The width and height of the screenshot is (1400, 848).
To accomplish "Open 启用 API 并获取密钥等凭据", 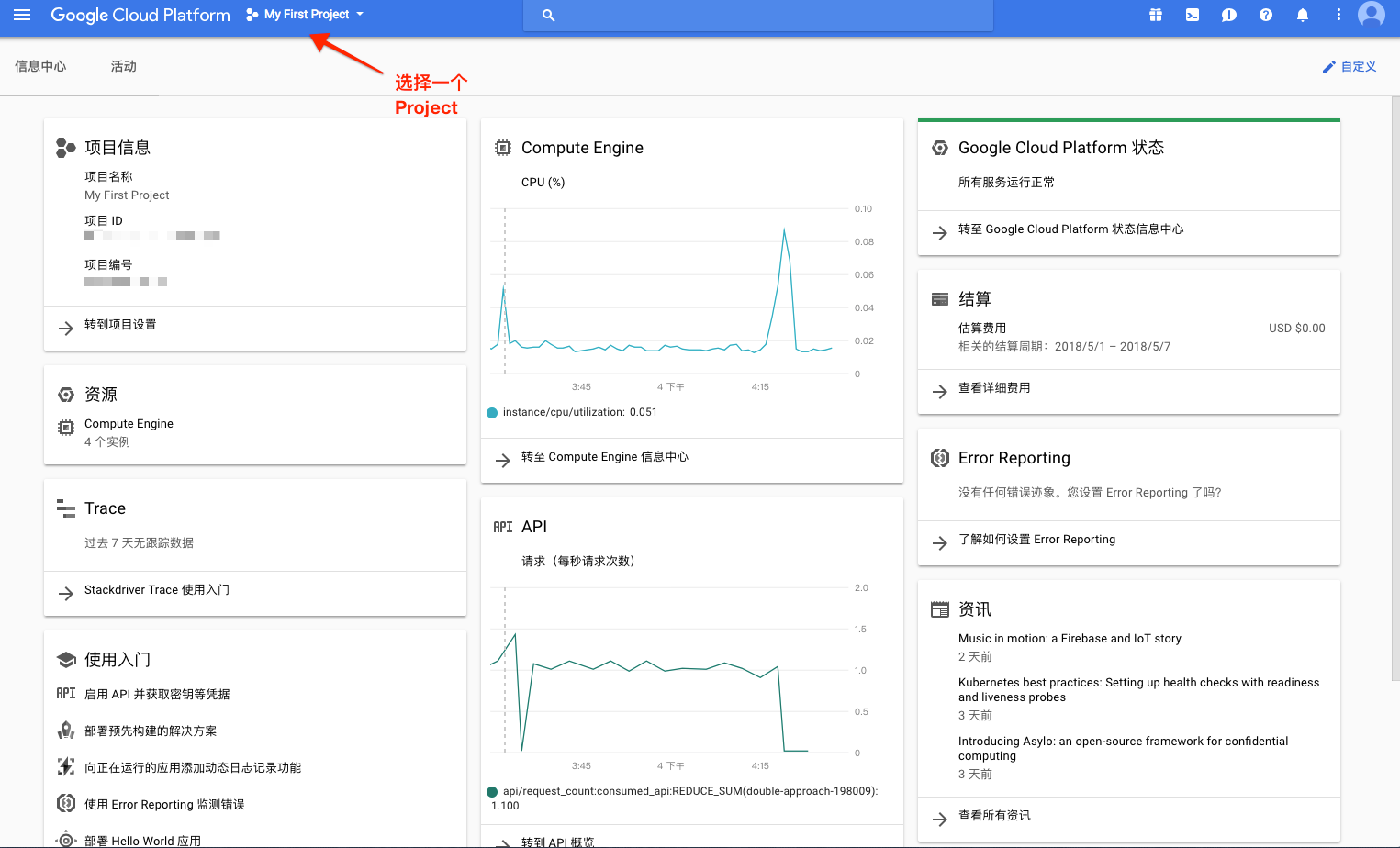I will [157, 694].
